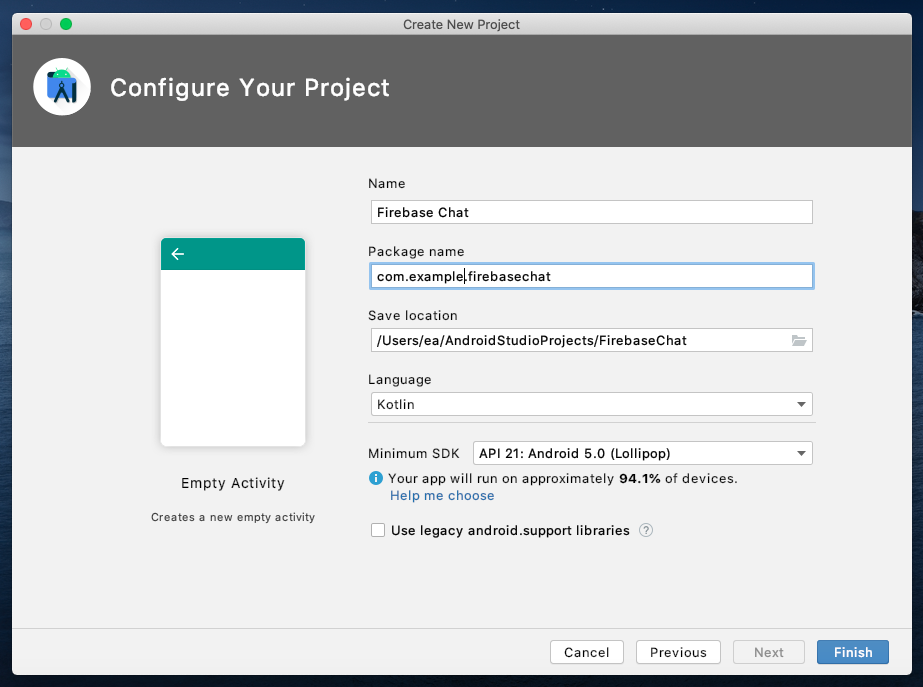Screen dimensions: 923x687
Task: Click the Save location label
Action: [413, 316]
